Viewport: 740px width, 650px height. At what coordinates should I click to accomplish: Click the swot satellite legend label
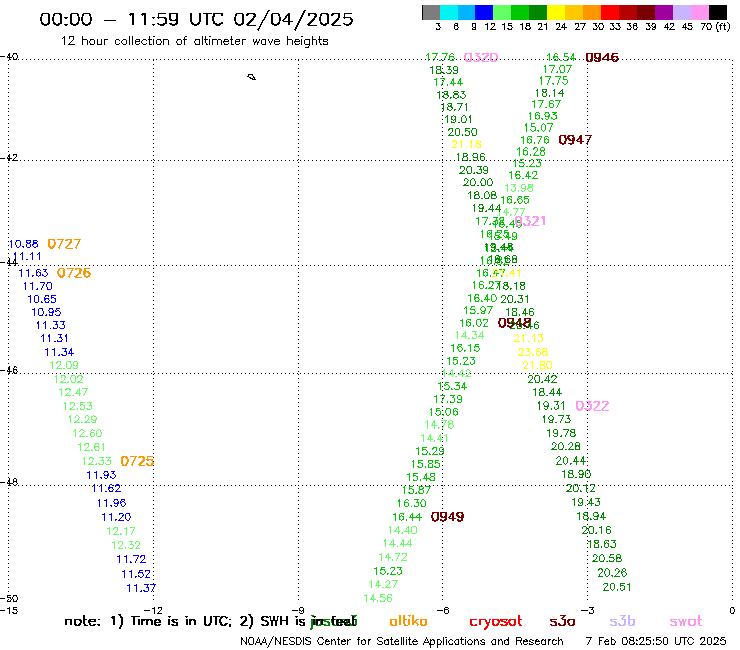686,622
